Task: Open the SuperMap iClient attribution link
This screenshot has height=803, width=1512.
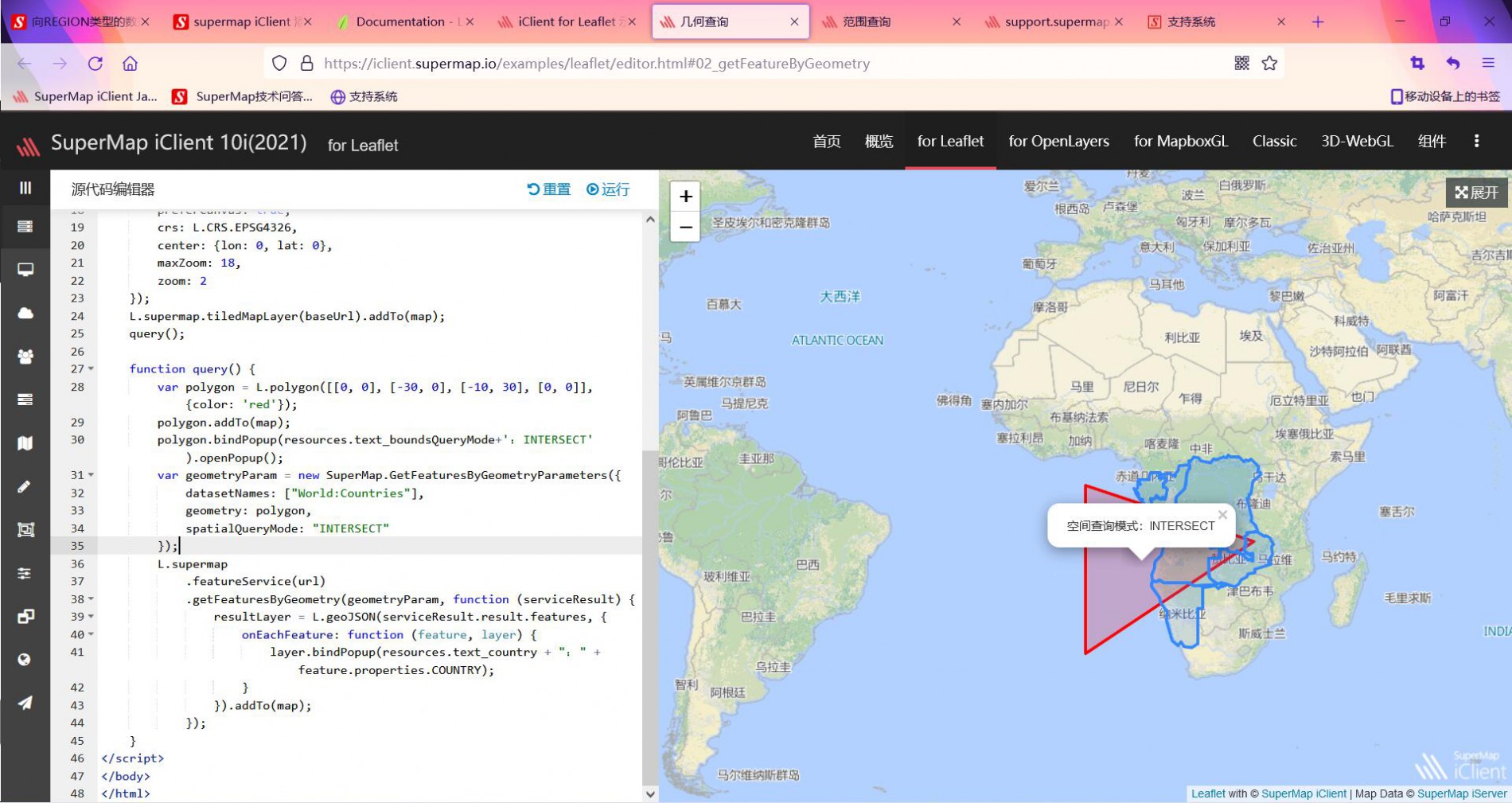Action: 1304,793
